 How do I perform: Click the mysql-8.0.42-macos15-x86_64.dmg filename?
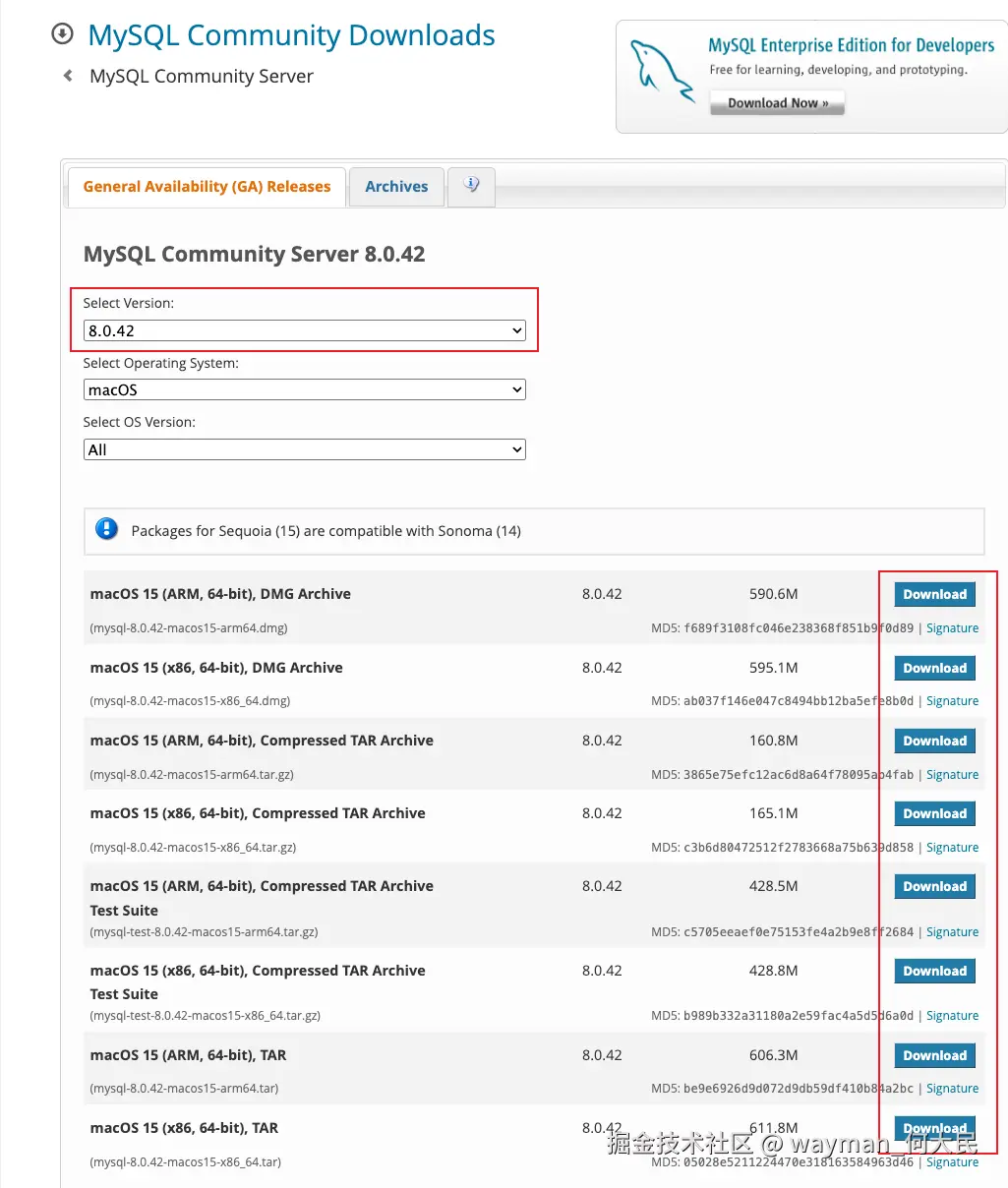tap(190, 701)
